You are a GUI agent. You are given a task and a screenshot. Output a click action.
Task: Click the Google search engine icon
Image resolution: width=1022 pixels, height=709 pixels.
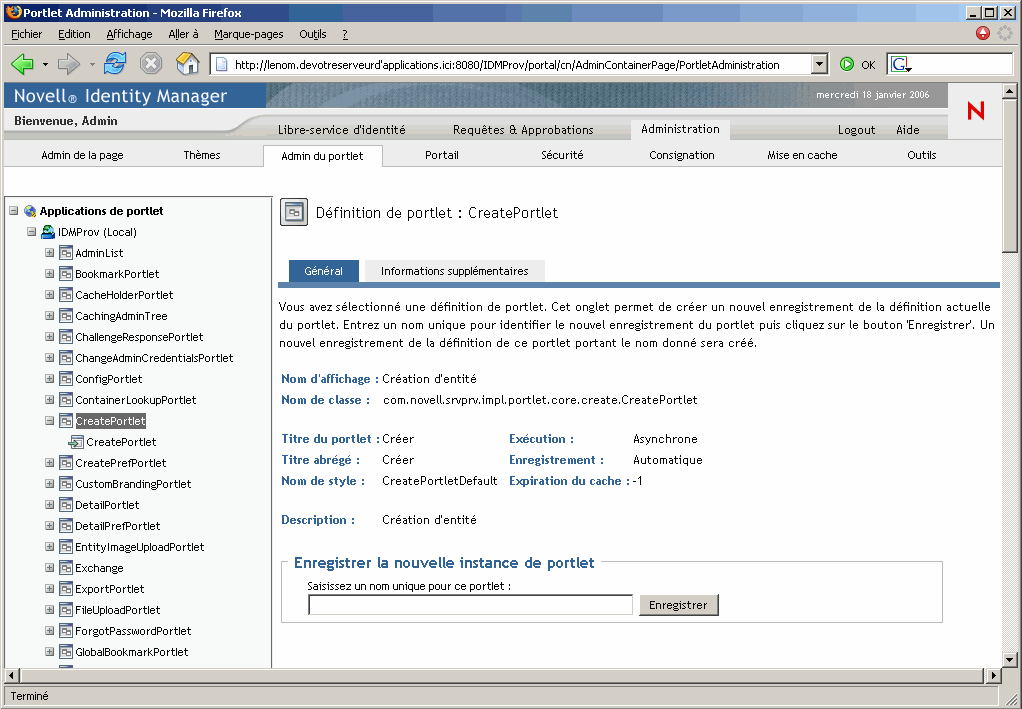click(x=899, y=64)
